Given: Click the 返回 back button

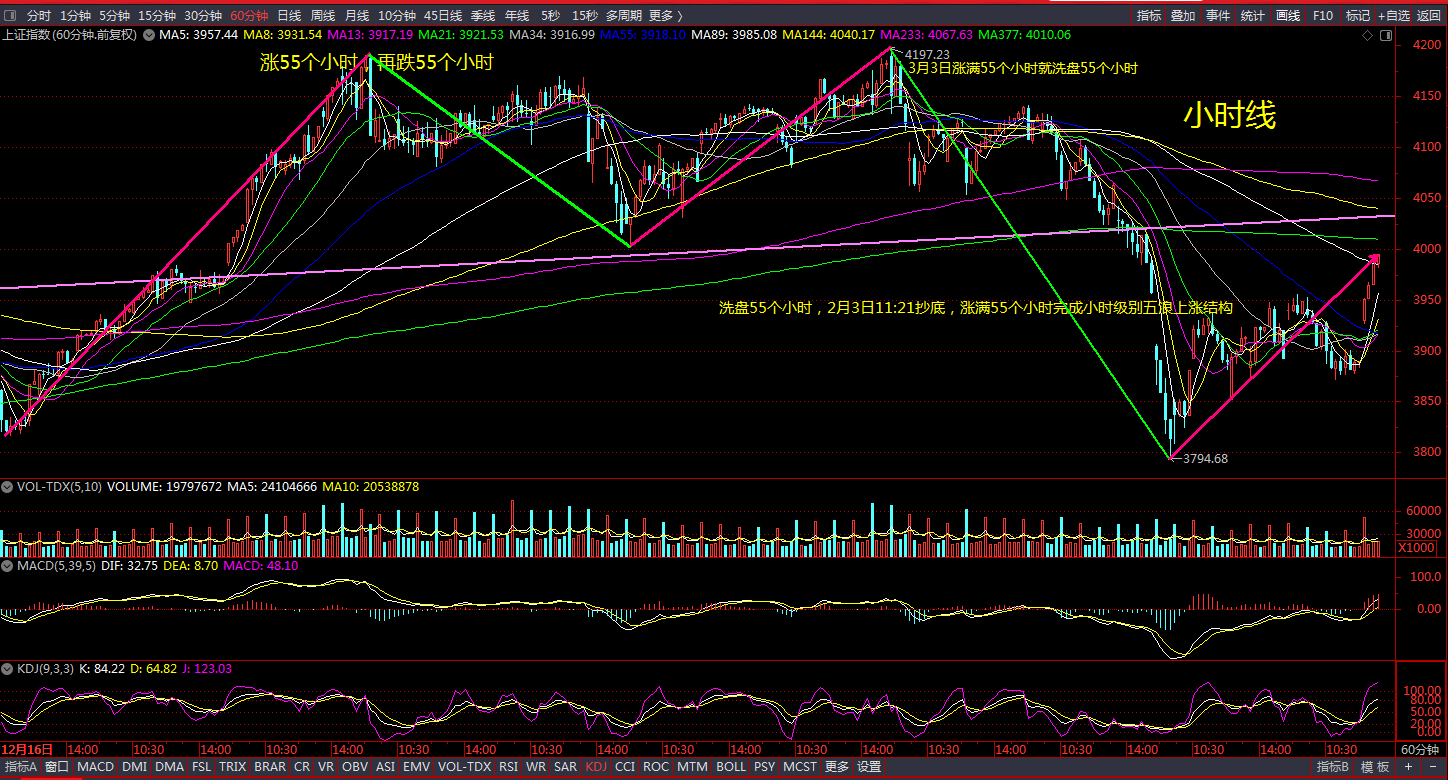Looking at the screenshot, I should (x=1428, y=16).
